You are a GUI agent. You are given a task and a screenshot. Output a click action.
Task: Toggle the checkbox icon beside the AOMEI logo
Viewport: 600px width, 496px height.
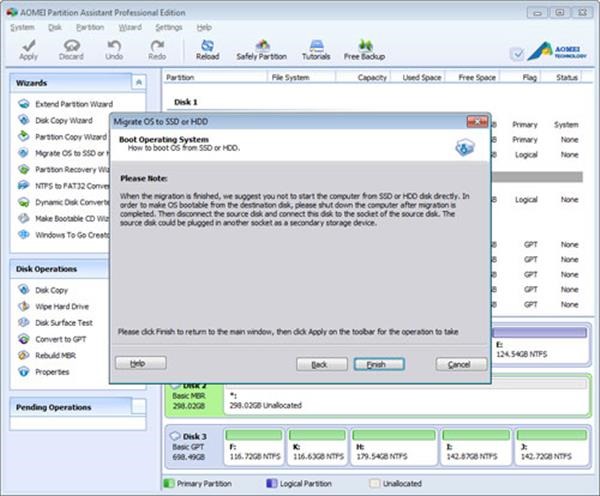point(517,54)
